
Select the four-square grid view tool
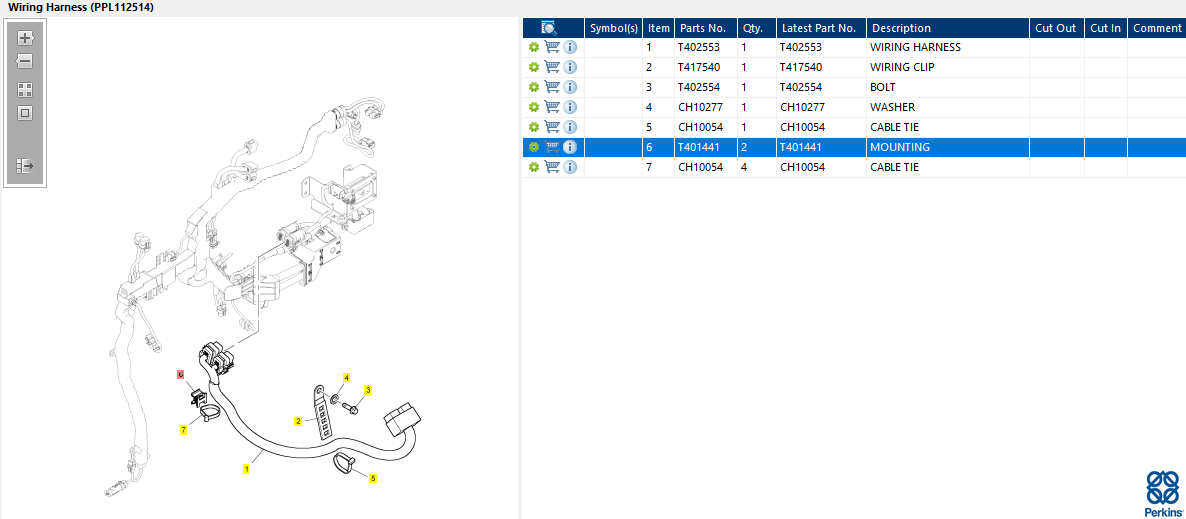(25, 91)
